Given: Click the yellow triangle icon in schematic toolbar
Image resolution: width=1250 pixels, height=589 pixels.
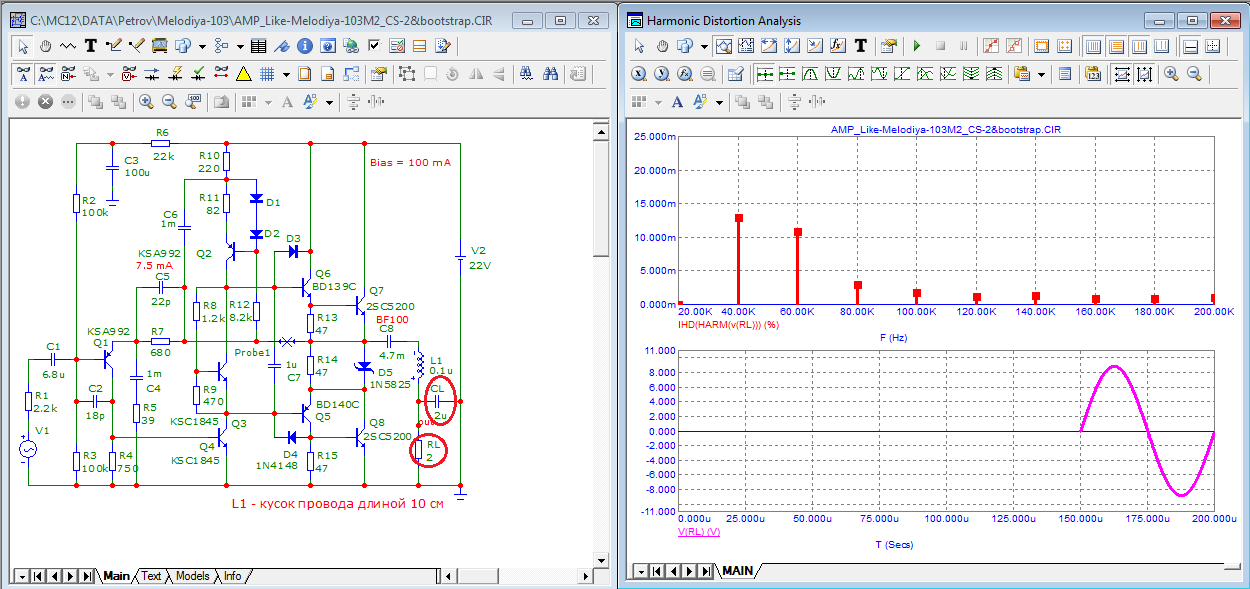Looking at the screenshot, I should [x=244, y=73].
